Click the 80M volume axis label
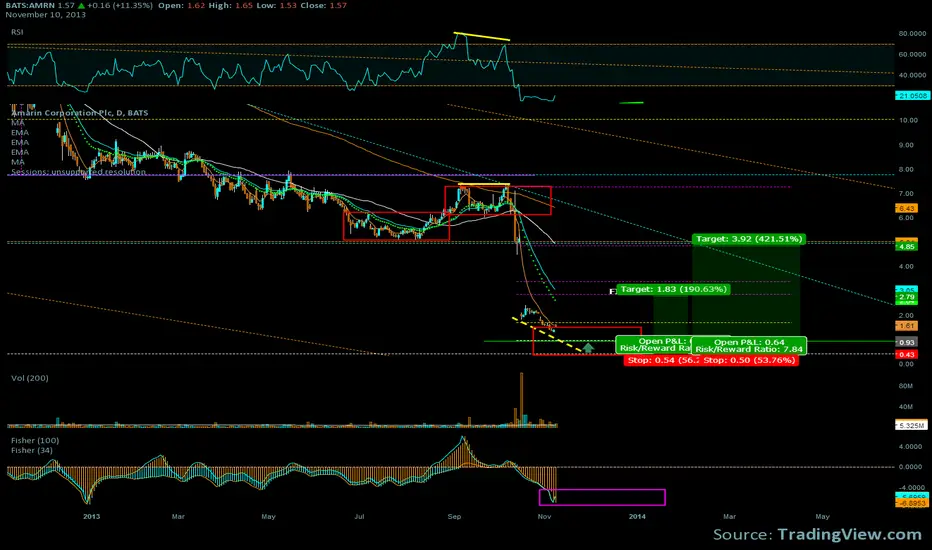This screenshot has width=932, height=550. 906,386
